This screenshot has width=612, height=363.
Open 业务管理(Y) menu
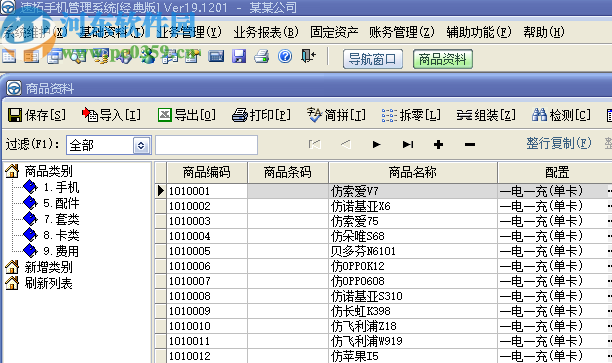tap(189, 32)
